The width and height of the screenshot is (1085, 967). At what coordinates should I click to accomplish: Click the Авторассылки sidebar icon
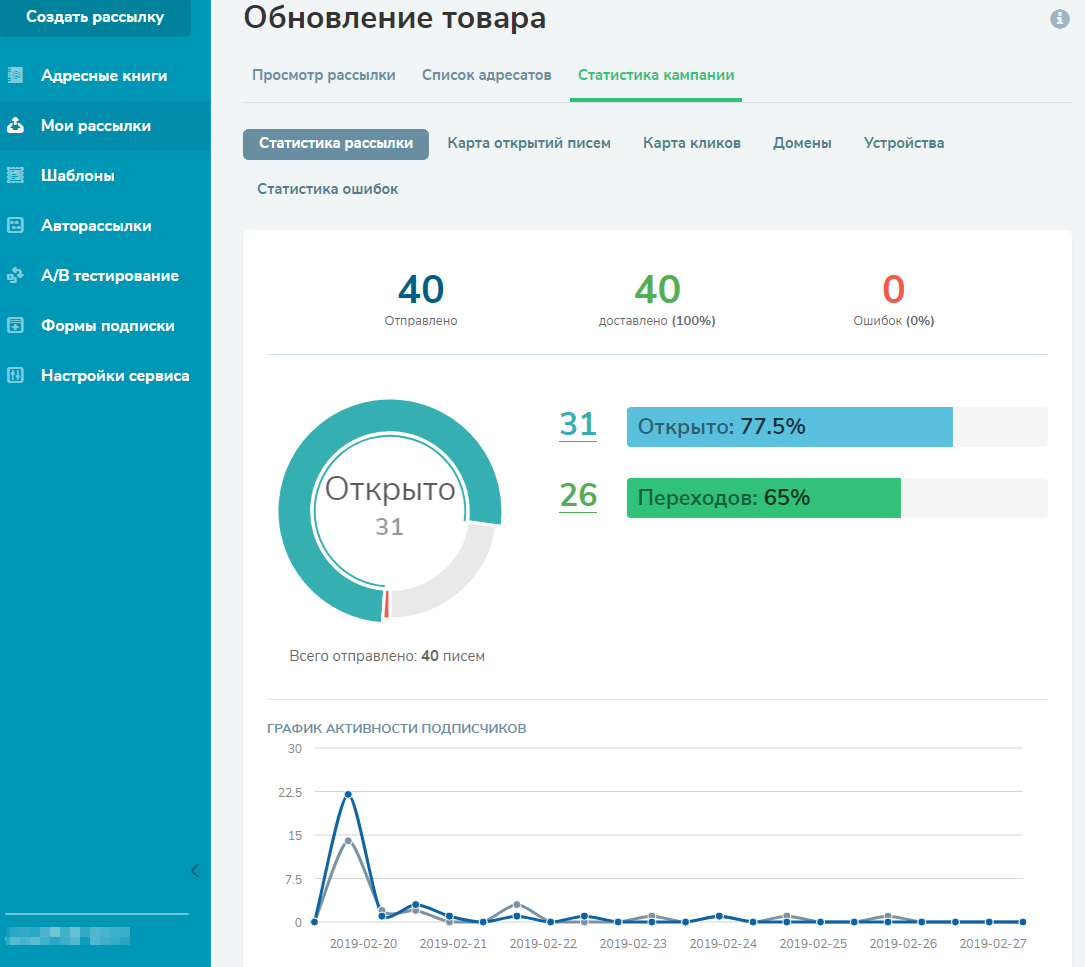coord(15,225)
